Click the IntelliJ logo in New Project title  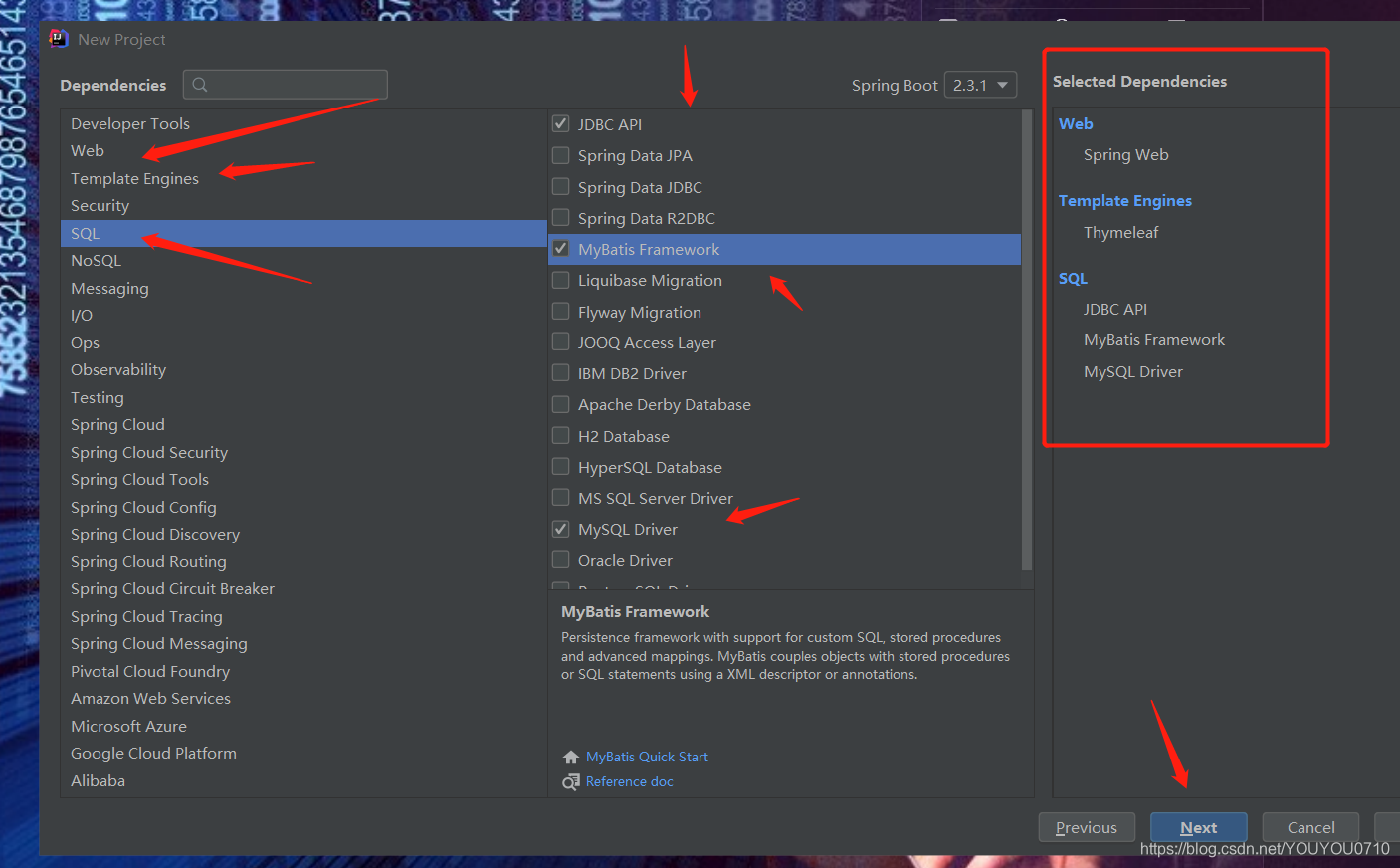coord(59,39)
